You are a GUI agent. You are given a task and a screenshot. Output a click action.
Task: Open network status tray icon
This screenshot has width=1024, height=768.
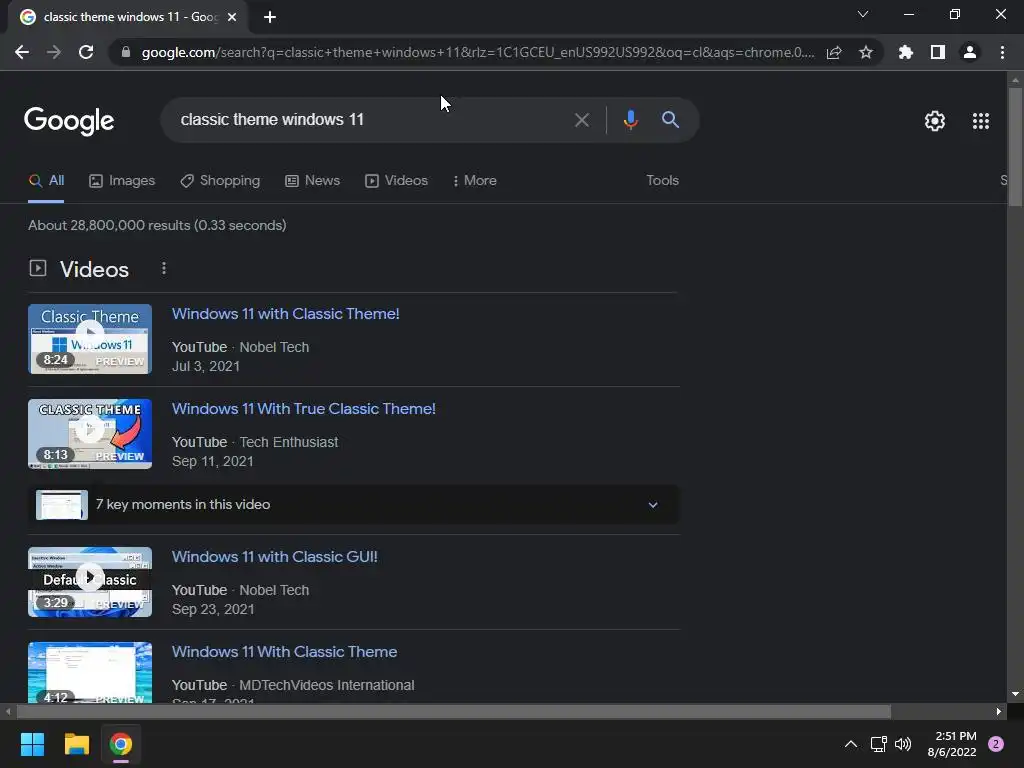click(878, 744)
